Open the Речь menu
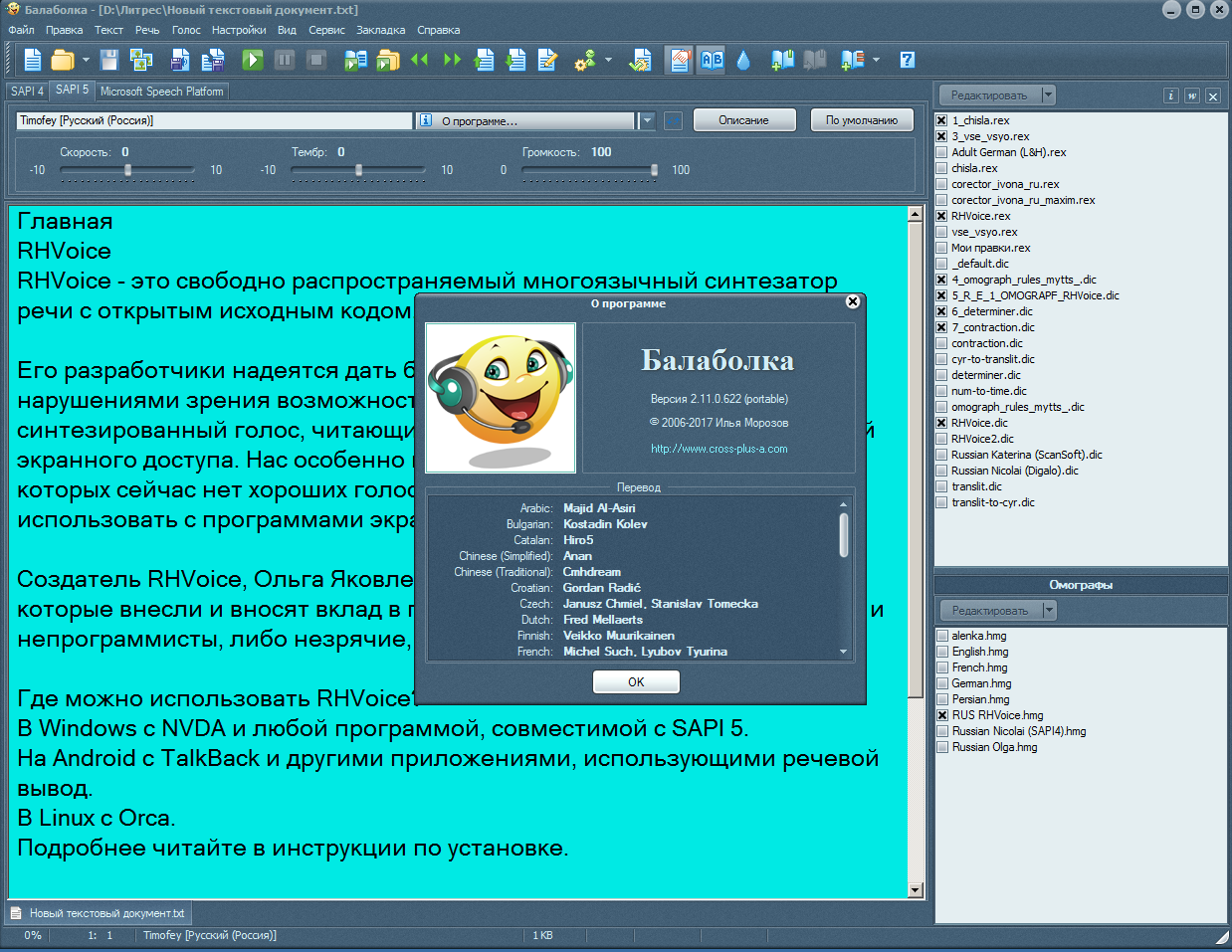 click(147, 30)
